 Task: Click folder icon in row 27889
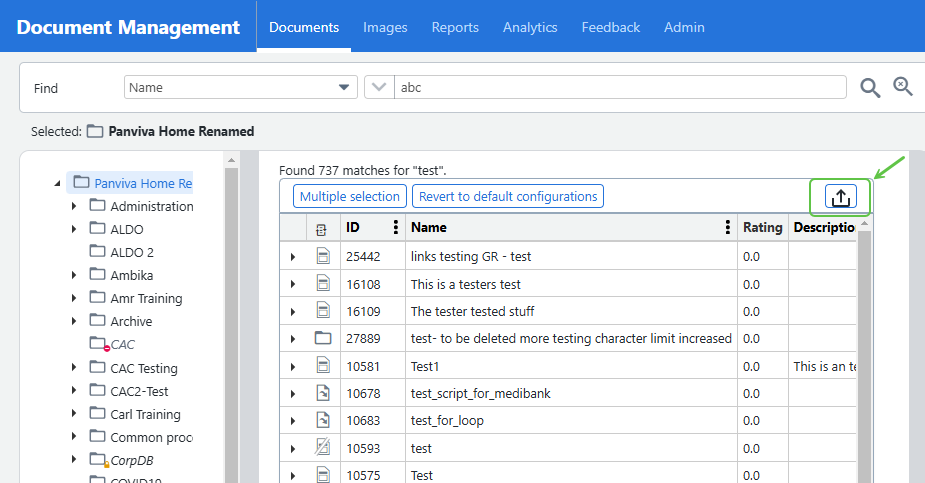[322, 338]
